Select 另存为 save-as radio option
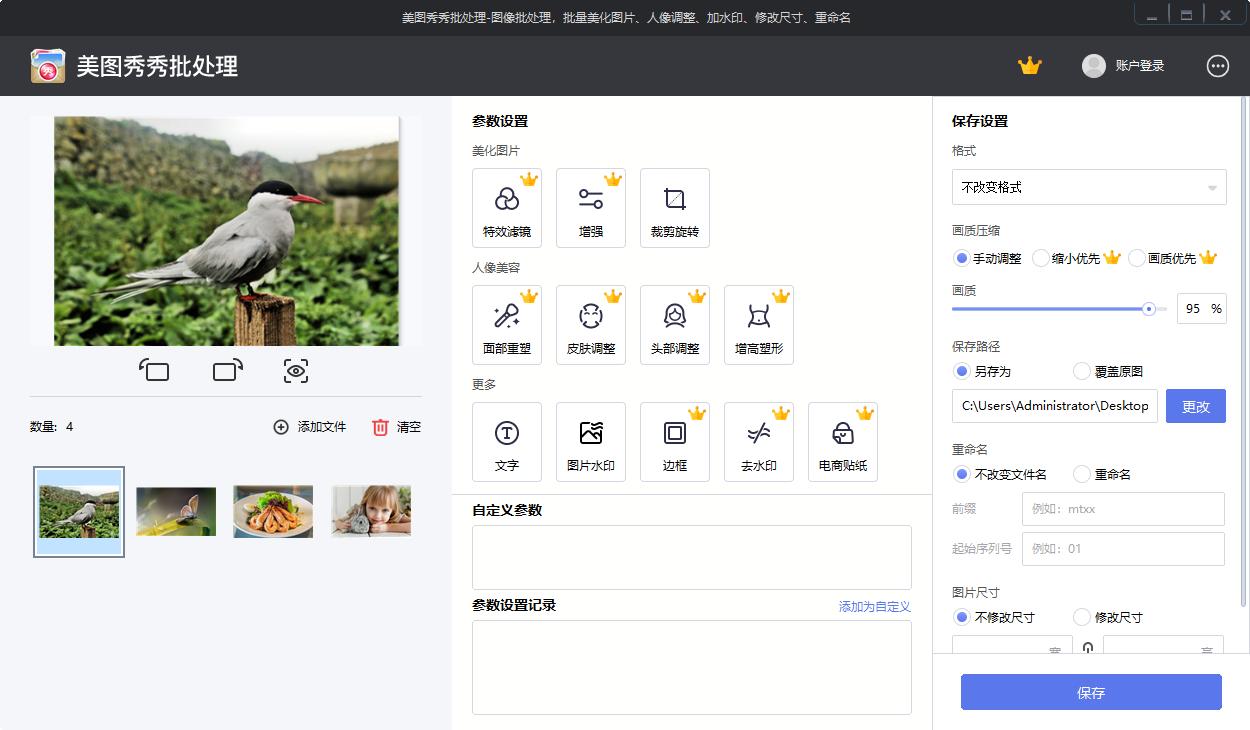 coord(962,371)
